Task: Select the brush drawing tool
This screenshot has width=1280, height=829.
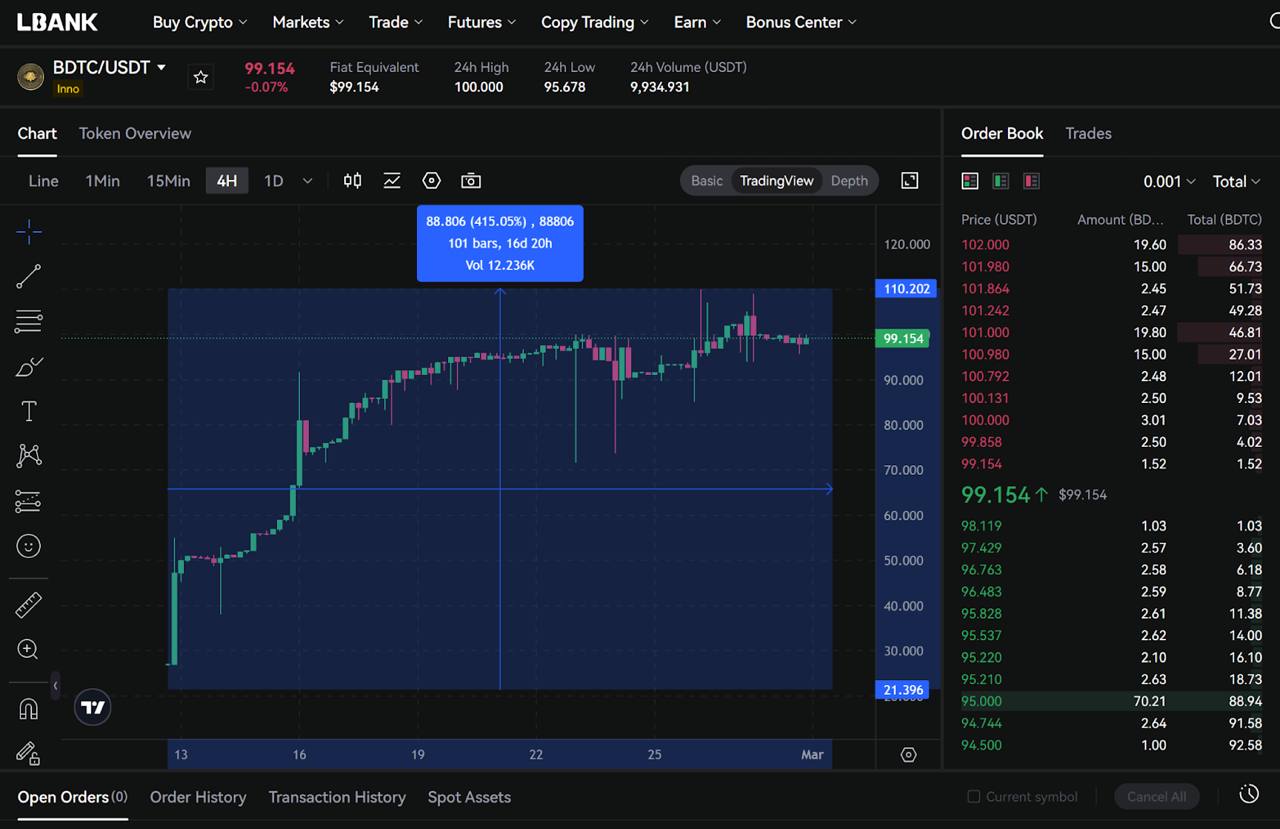Action: coord(29,367)
